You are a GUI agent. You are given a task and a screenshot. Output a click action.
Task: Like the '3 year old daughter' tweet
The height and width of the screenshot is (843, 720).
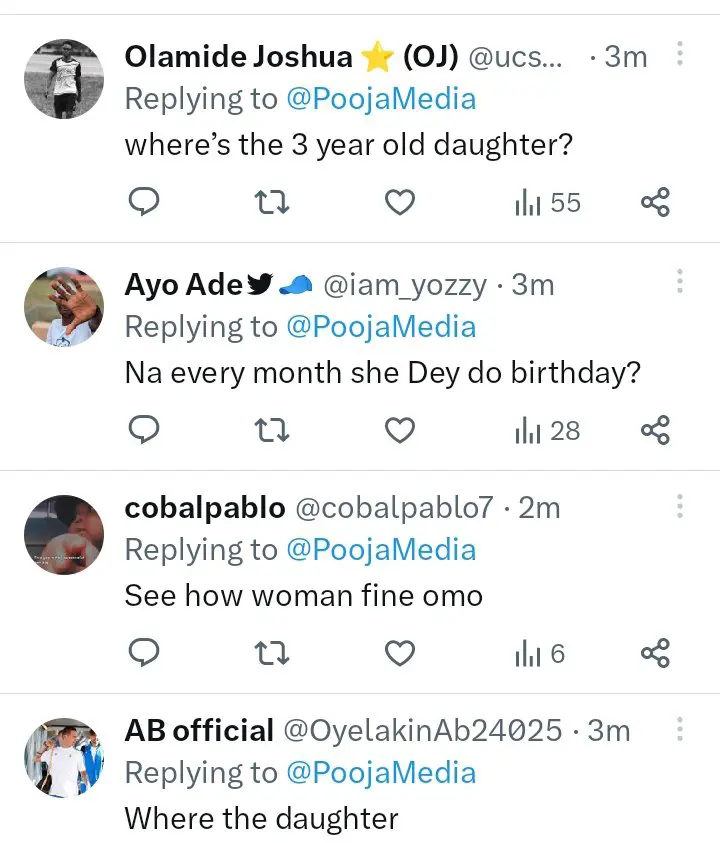tap(400, 203)
